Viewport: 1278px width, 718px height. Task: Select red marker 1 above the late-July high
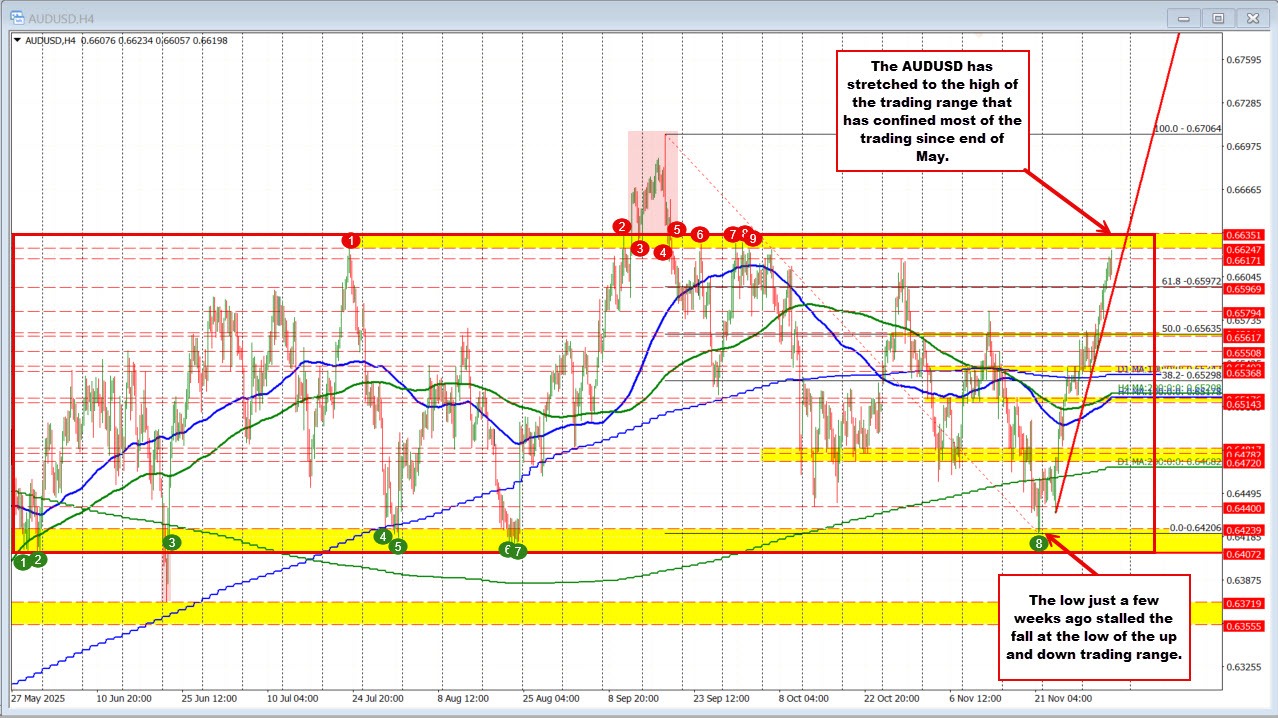click(x=351, y=241)
